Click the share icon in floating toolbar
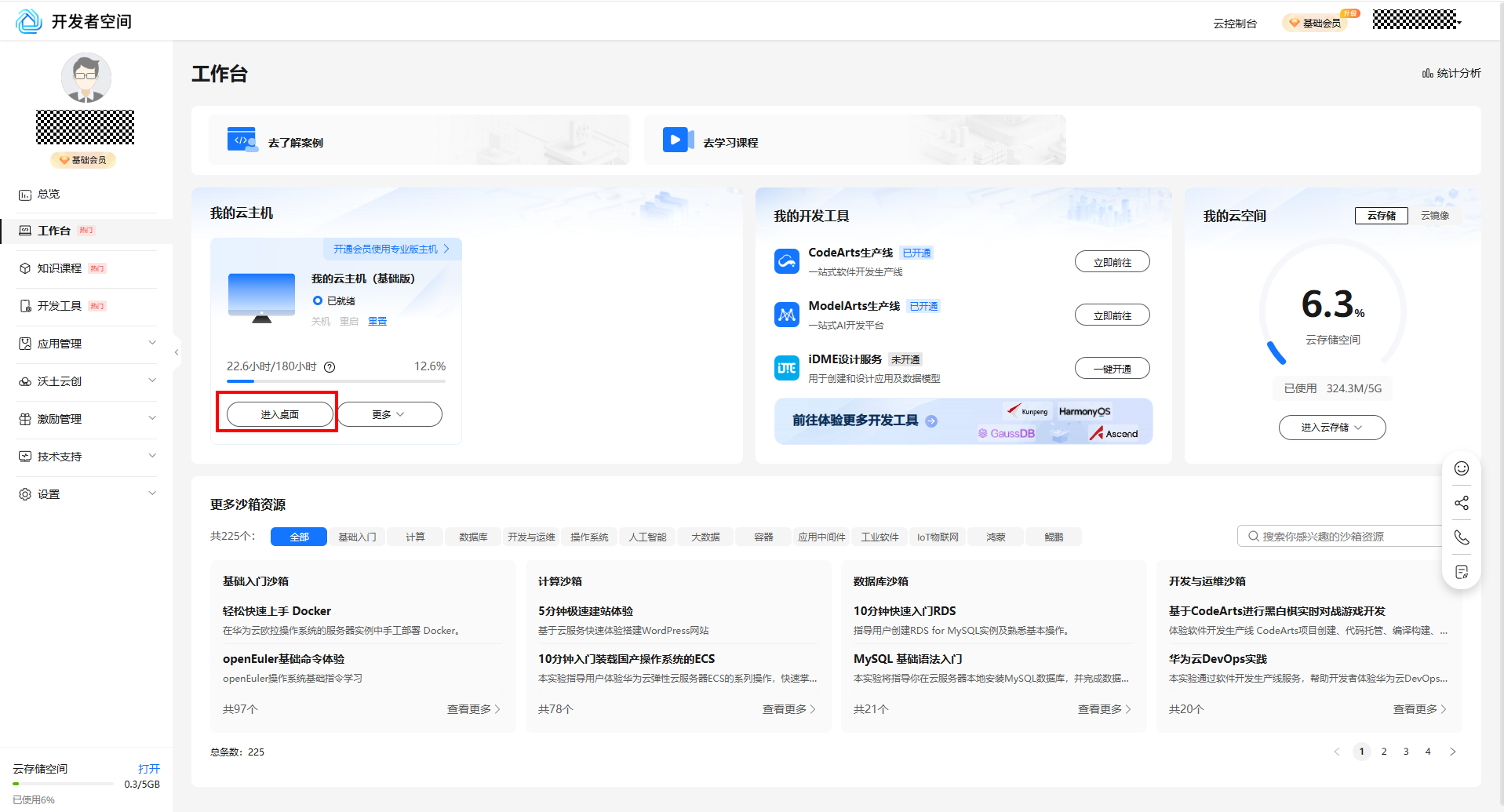This screenshot has height=812, width=1504. 1462,503
